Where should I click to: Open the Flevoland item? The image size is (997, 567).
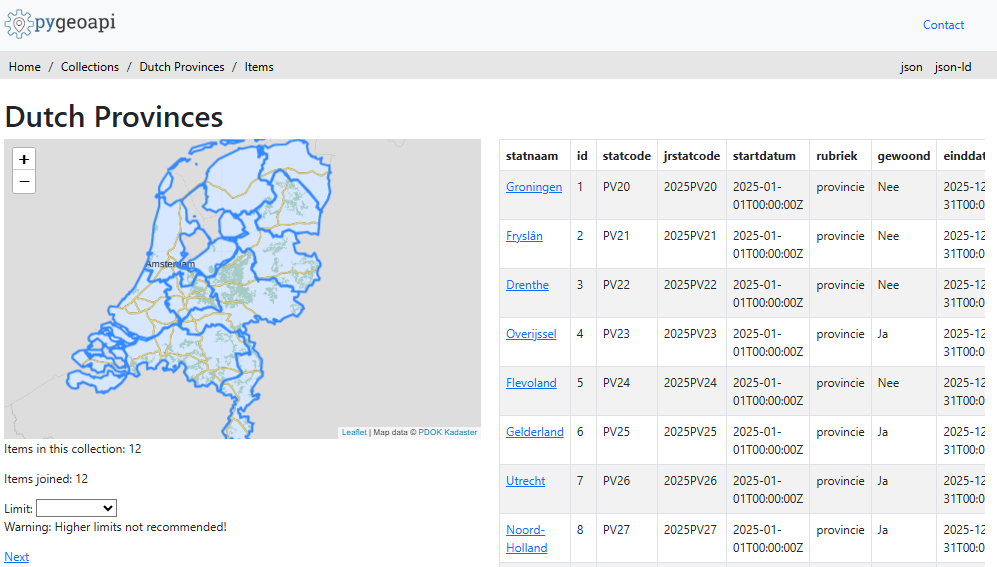click(531, 383)
